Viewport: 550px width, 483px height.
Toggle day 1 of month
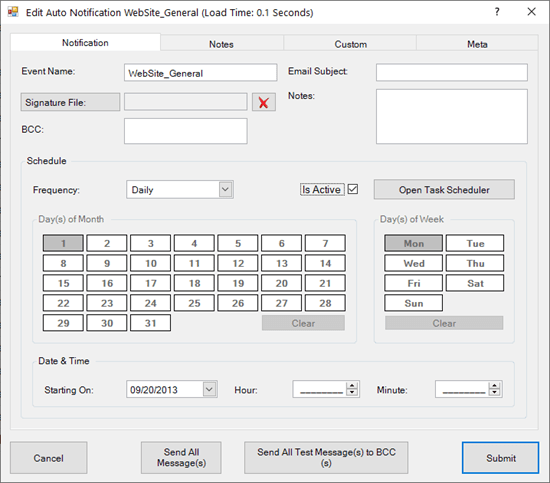coord(63,243)
